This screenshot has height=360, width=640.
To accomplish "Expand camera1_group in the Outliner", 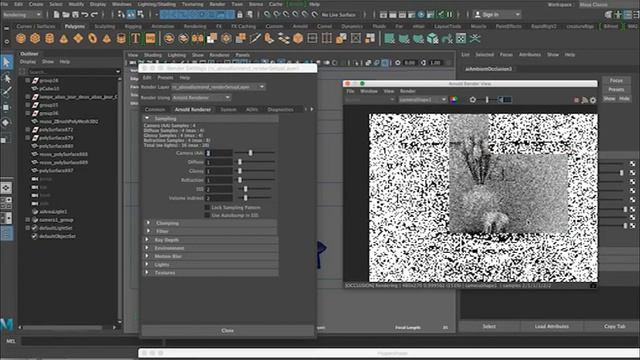I will click(28, 220).
